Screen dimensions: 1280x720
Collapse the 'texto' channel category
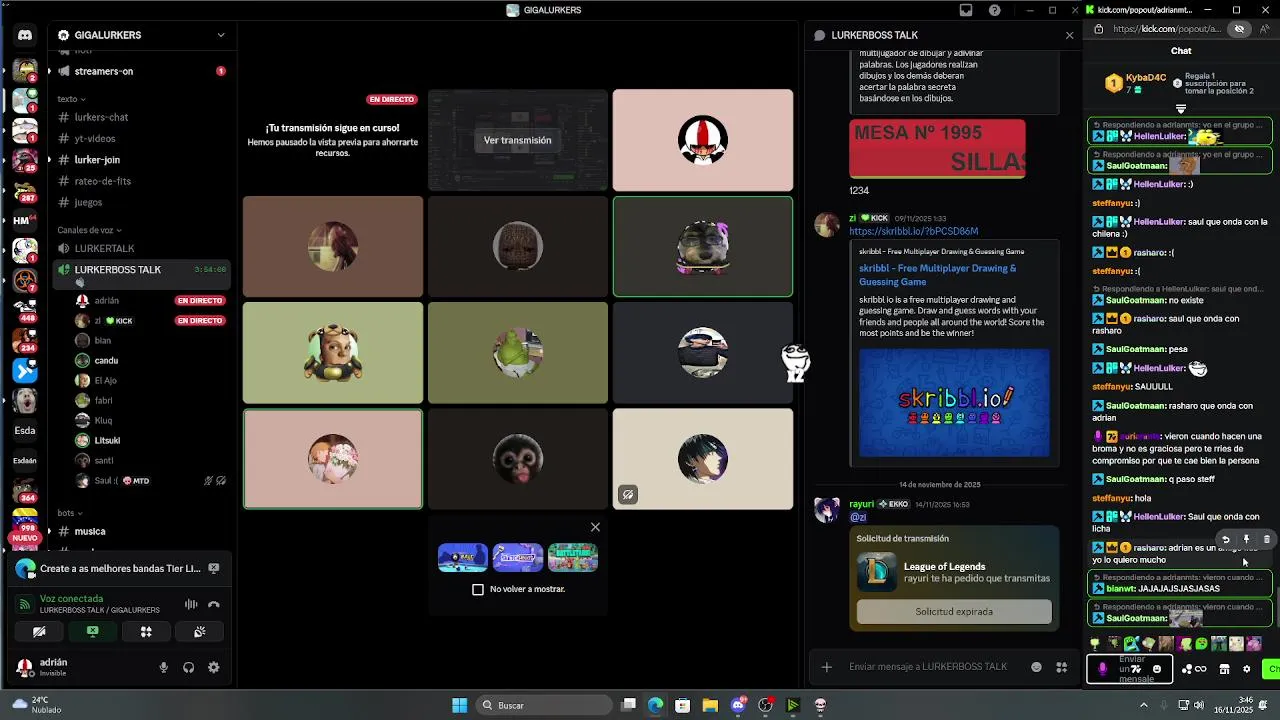tap(71, 99)
